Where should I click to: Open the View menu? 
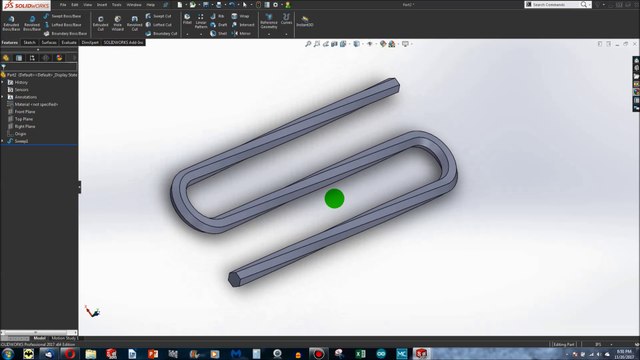88,5
